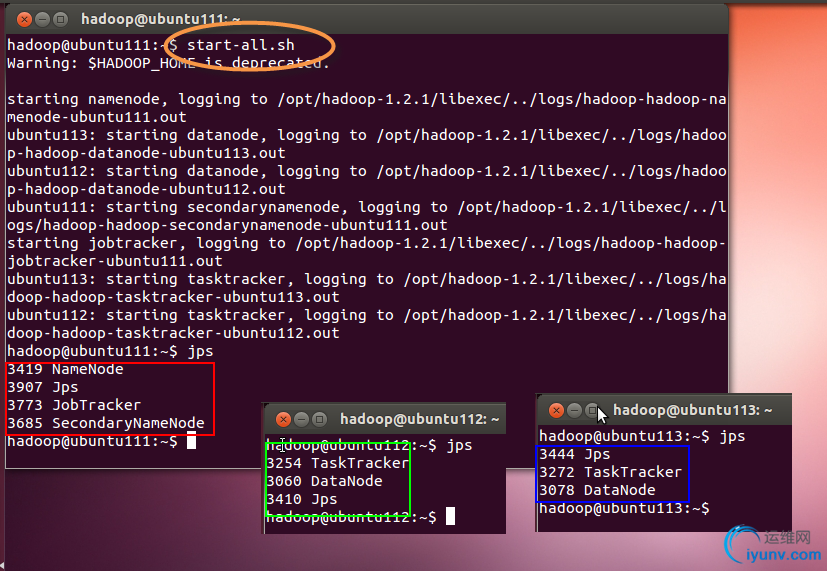
Task: Click the $HADOOP_HOME deprecated warning line
Action: tap(168, 63)
